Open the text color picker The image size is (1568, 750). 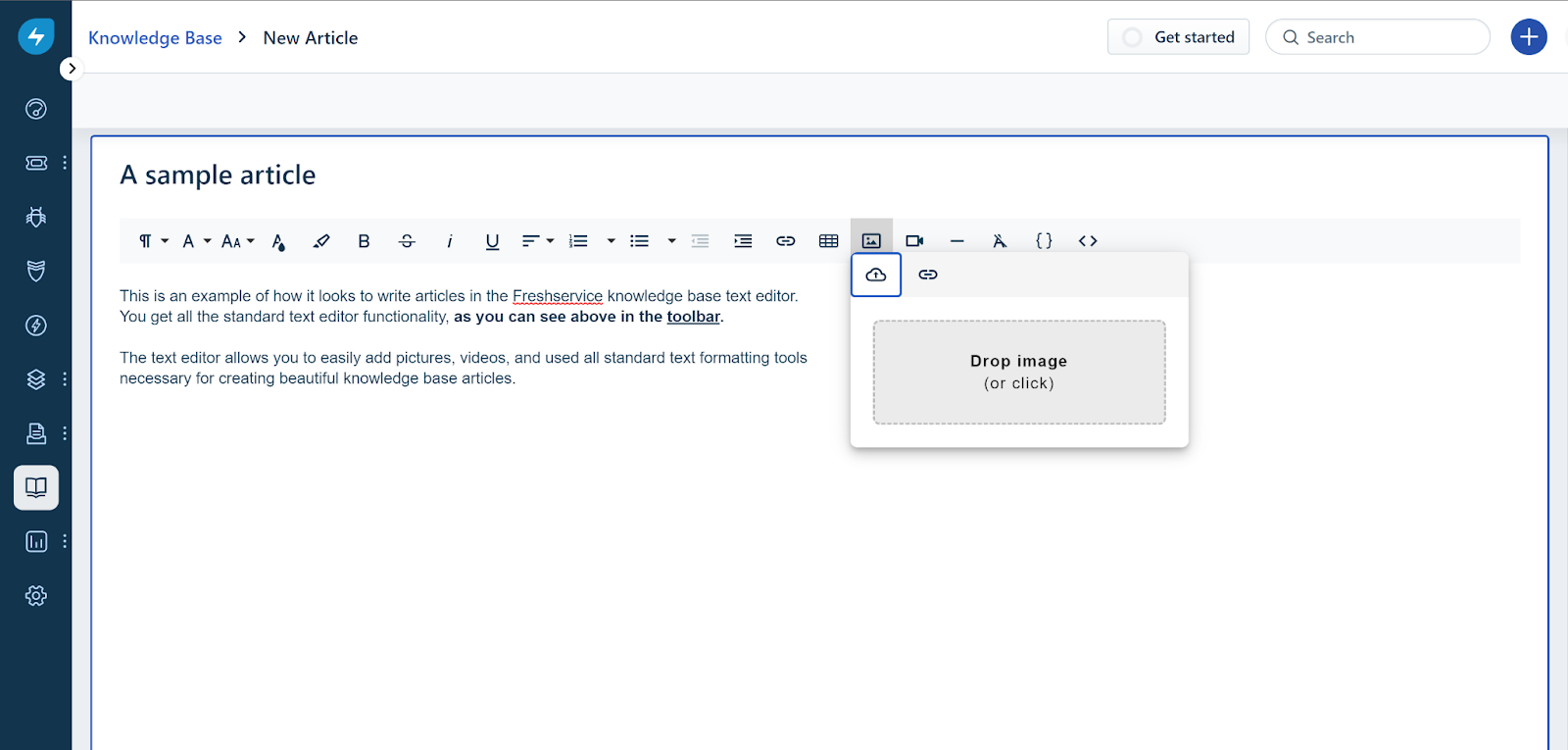coord(279,242)
